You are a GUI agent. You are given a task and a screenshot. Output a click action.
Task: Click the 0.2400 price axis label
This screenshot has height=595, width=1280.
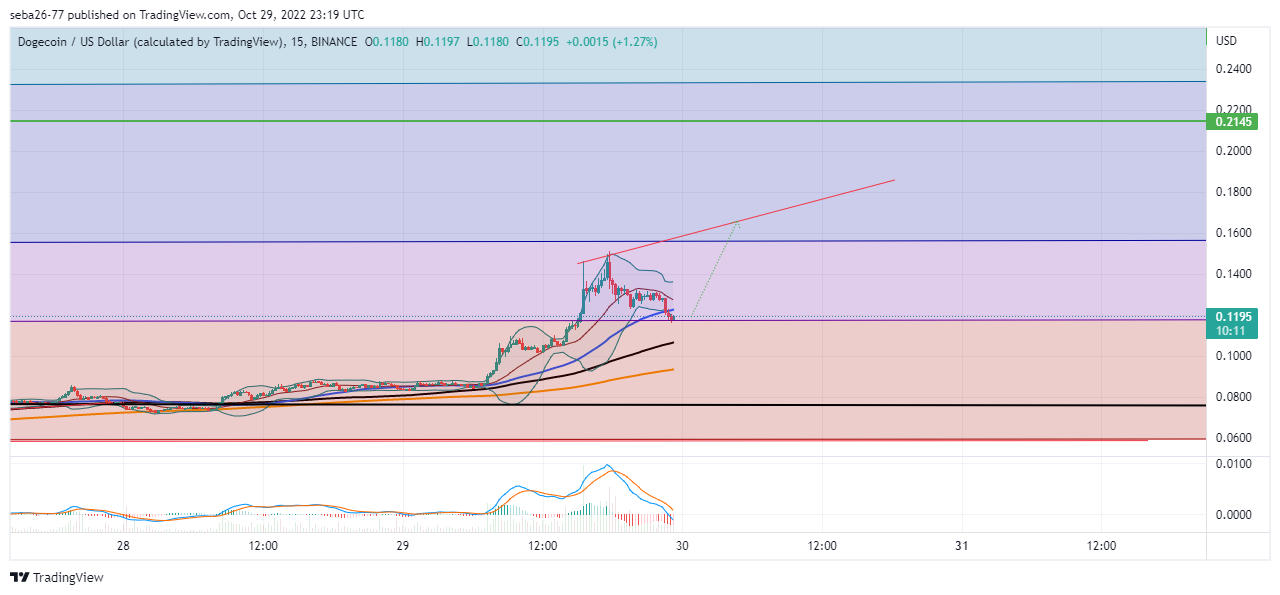click(x=1232, y=69)
